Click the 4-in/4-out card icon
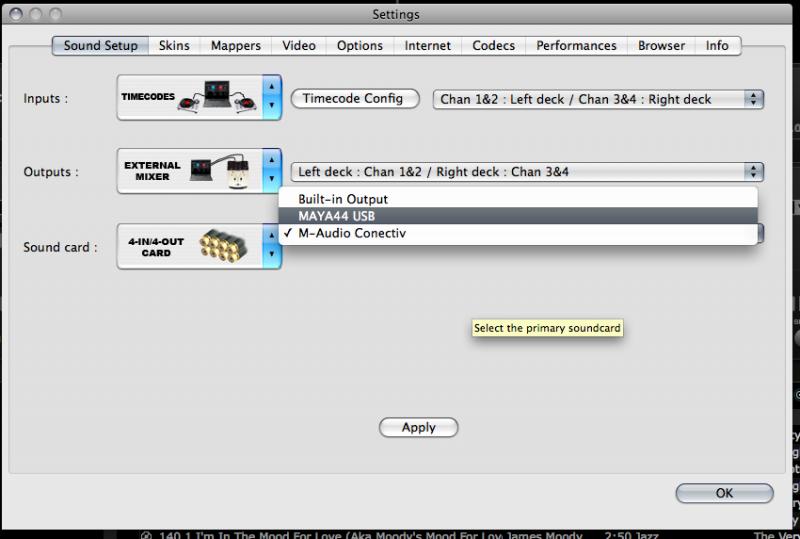This screenshot has height=539, width=800. (189, 246)
